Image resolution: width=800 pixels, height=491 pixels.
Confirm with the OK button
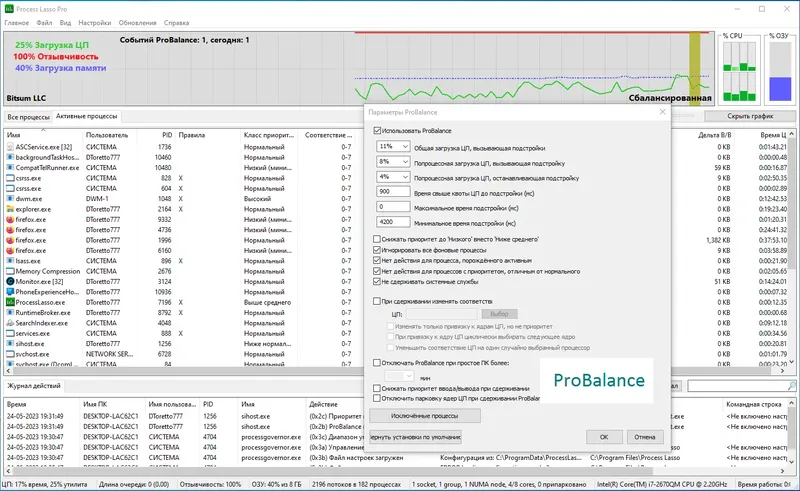click(604, 437)
